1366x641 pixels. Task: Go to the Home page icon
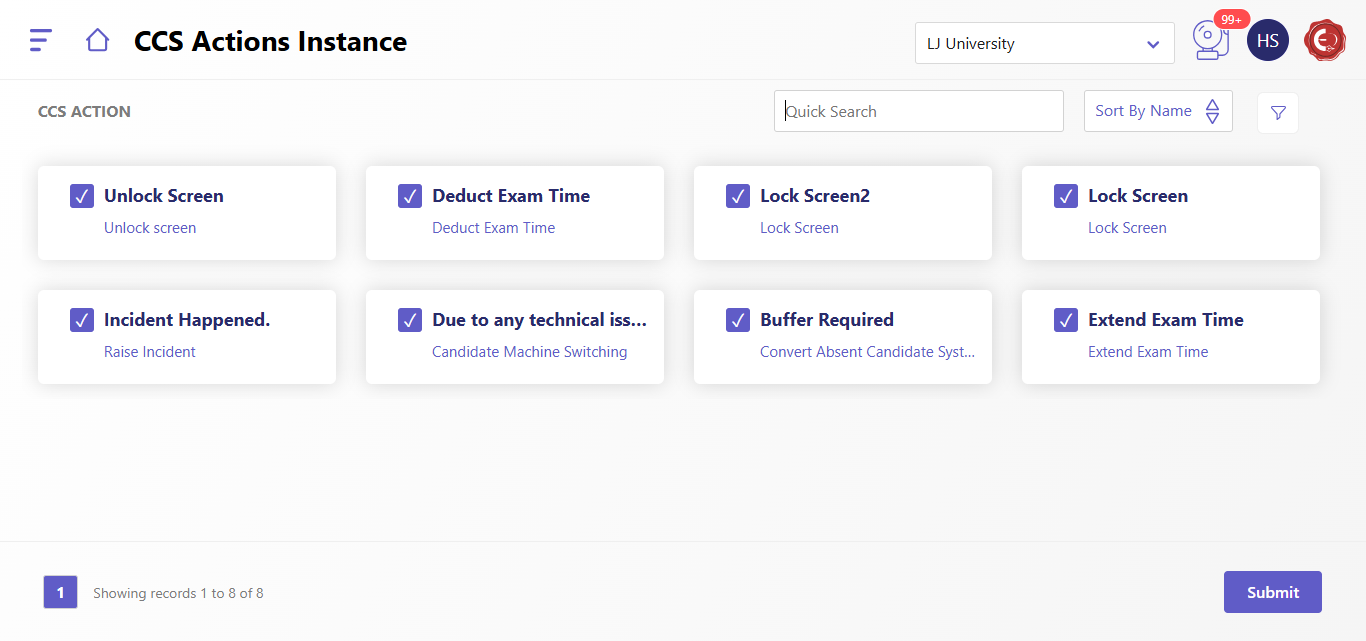click(x=97, y=40)
